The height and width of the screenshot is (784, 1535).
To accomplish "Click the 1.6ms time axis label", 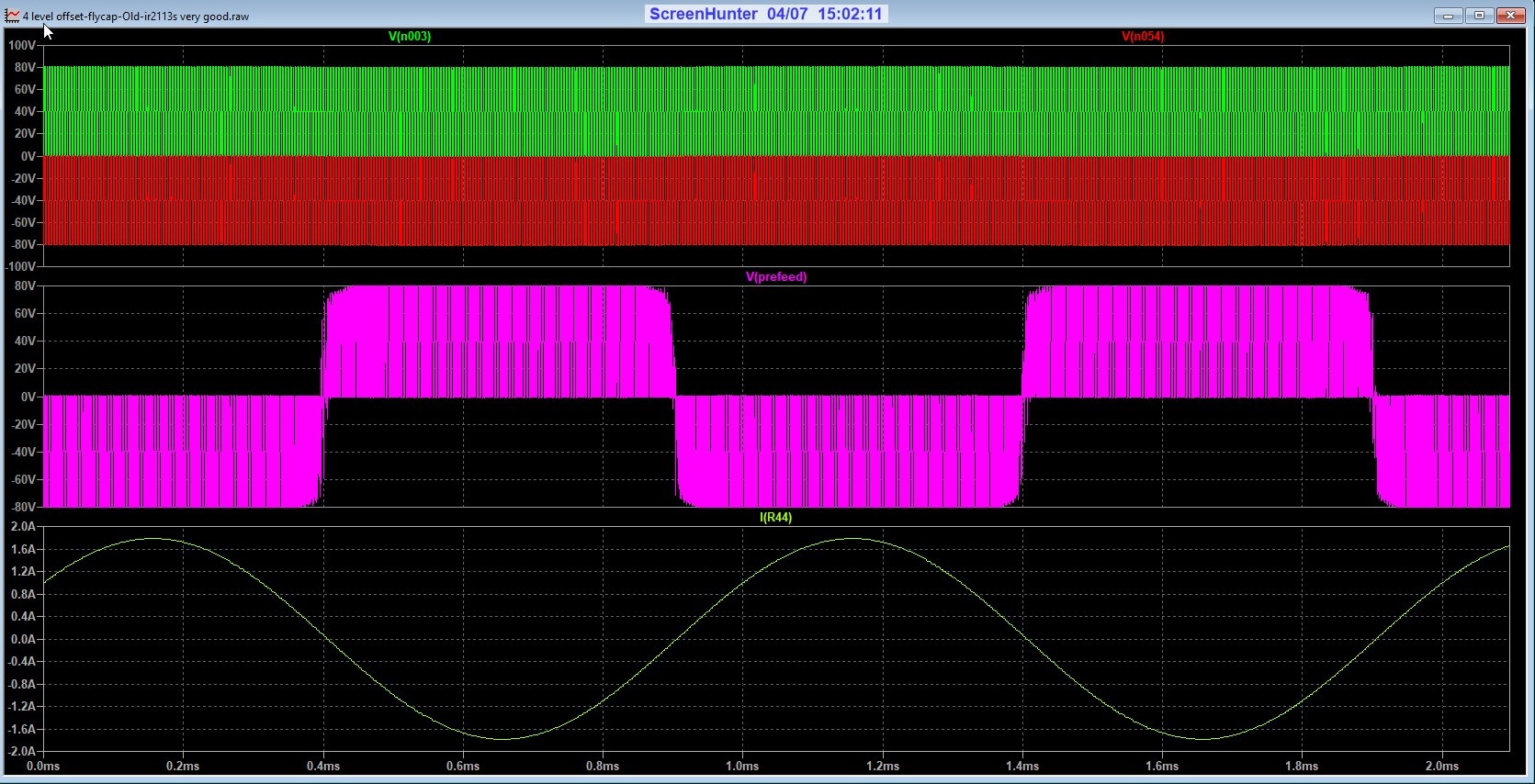I will tap(1162, 766).
